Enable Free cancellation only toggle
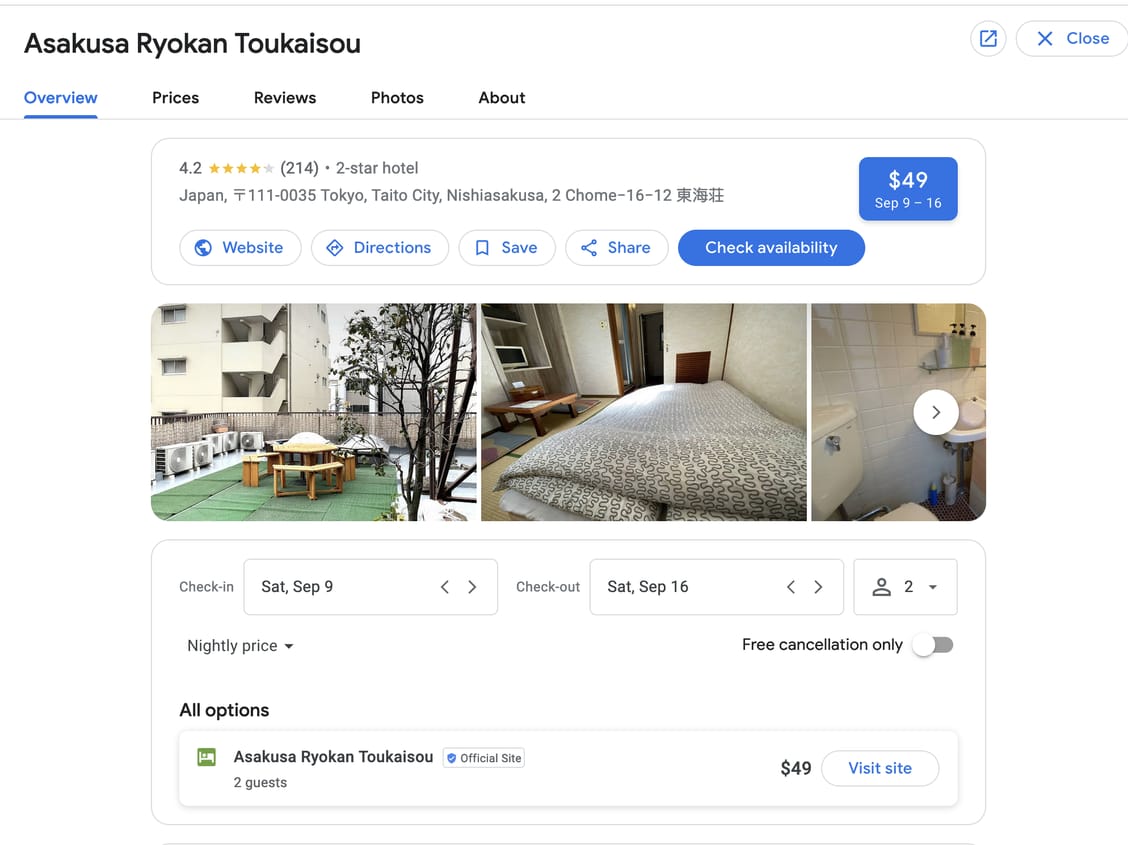This screenshot has height=845, width=1128. point(932,645)
